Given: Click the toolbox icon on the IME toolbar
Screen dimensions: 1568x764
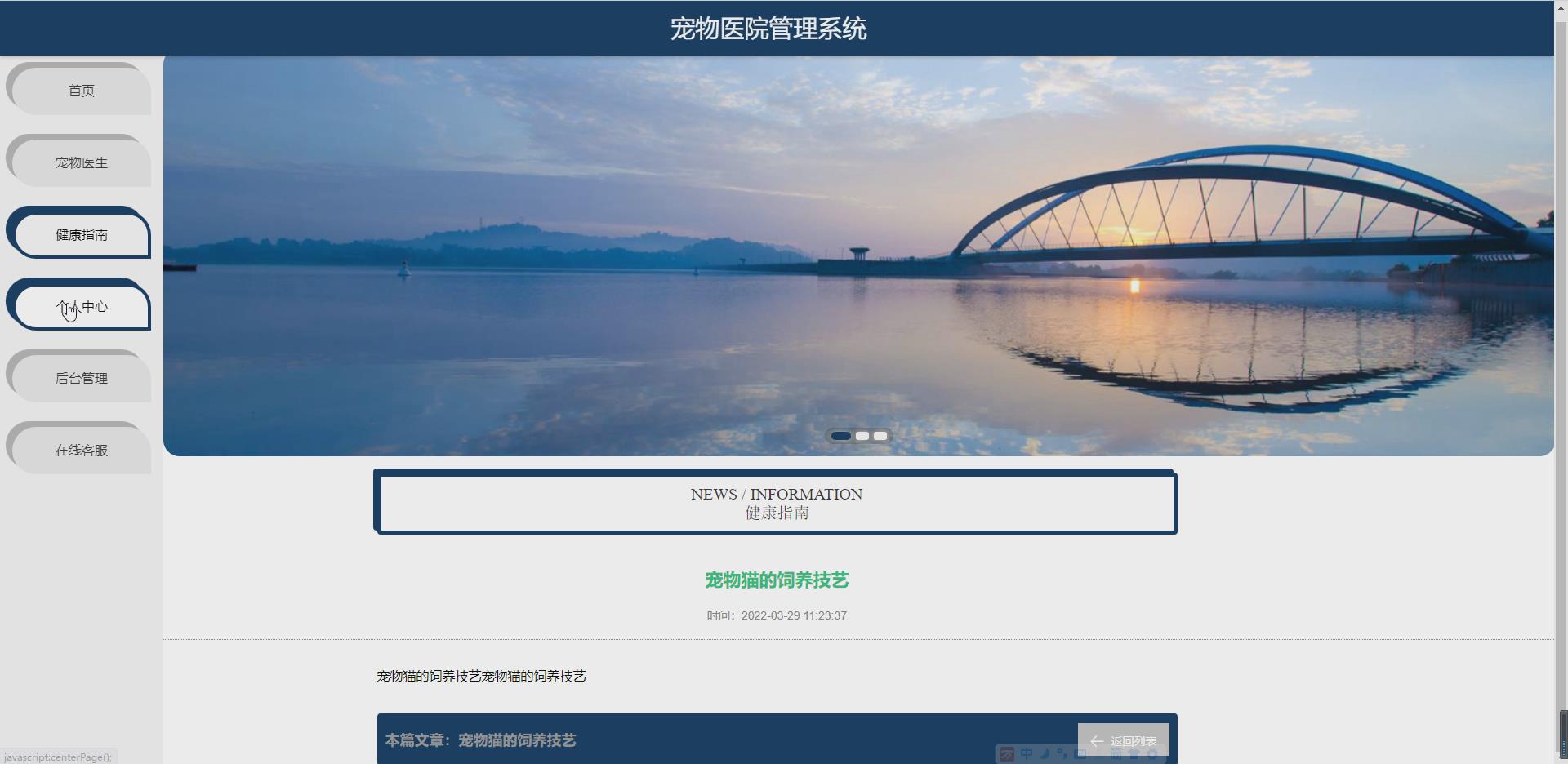Looking at the screenshot, I should click(1135, 753).
